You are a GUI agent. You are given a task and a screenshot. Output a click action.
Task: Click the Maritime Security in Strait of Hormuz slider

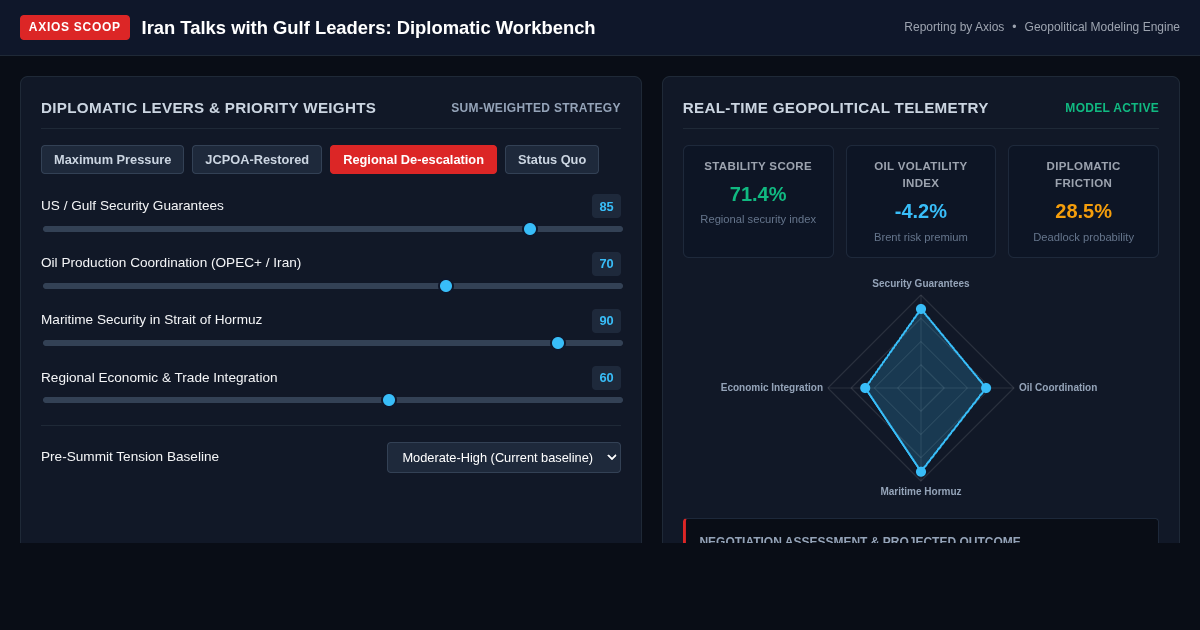332,343
